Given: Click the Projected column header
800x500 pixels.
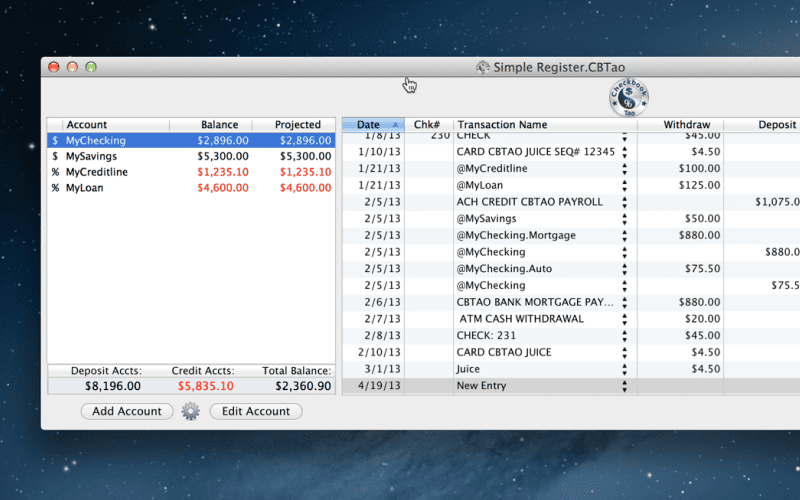Looking at the screenshot, I should coord(297,125).
